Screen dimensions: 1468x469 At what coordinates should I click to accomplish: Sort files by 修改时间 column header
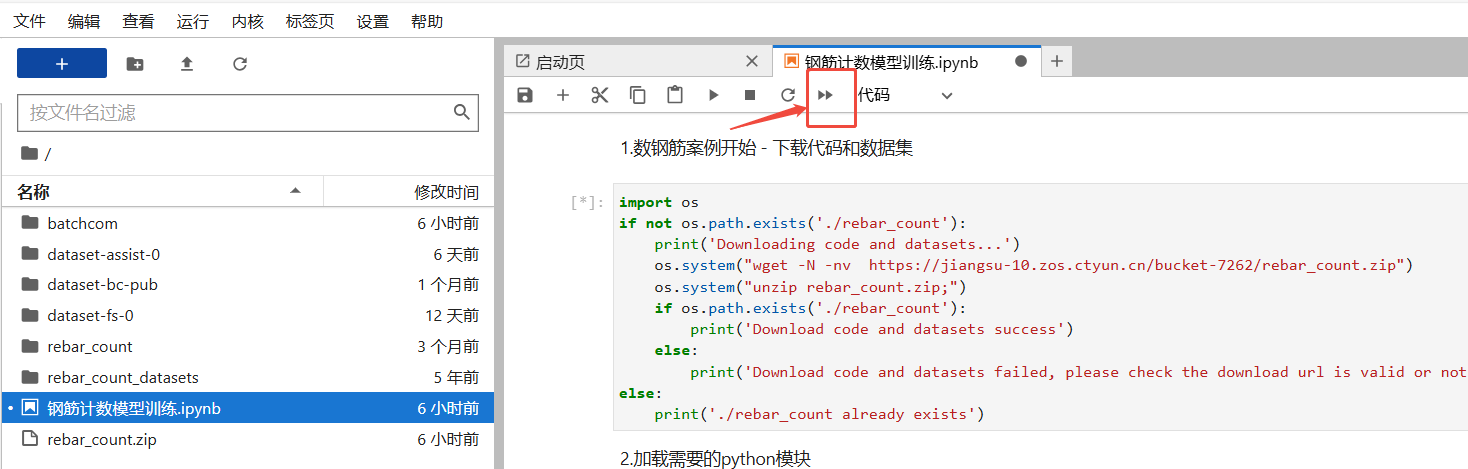point(407,191)
